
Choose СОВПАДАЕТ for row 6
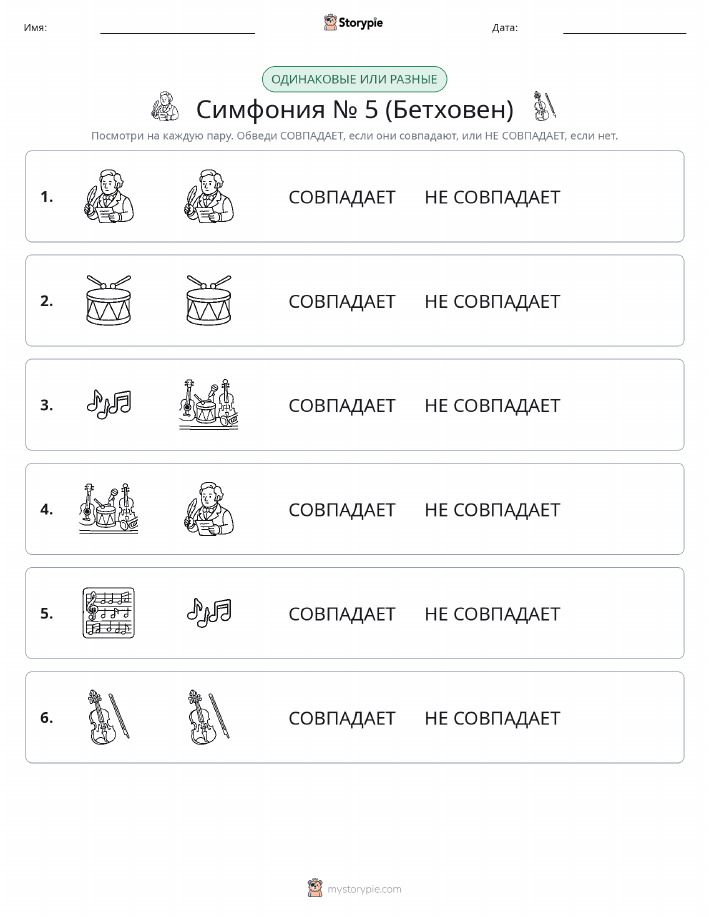pos(342,718)
